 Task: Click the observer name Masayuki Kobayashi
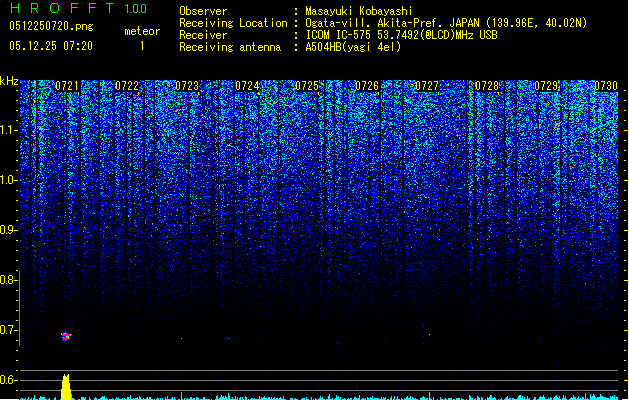tap(359, 11)
